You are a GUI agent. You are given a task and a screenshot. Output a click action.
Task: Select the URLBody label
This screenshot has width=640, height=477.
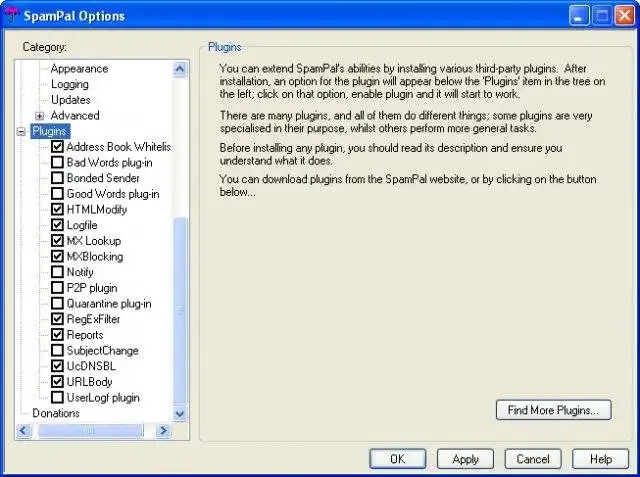(89, 382)
